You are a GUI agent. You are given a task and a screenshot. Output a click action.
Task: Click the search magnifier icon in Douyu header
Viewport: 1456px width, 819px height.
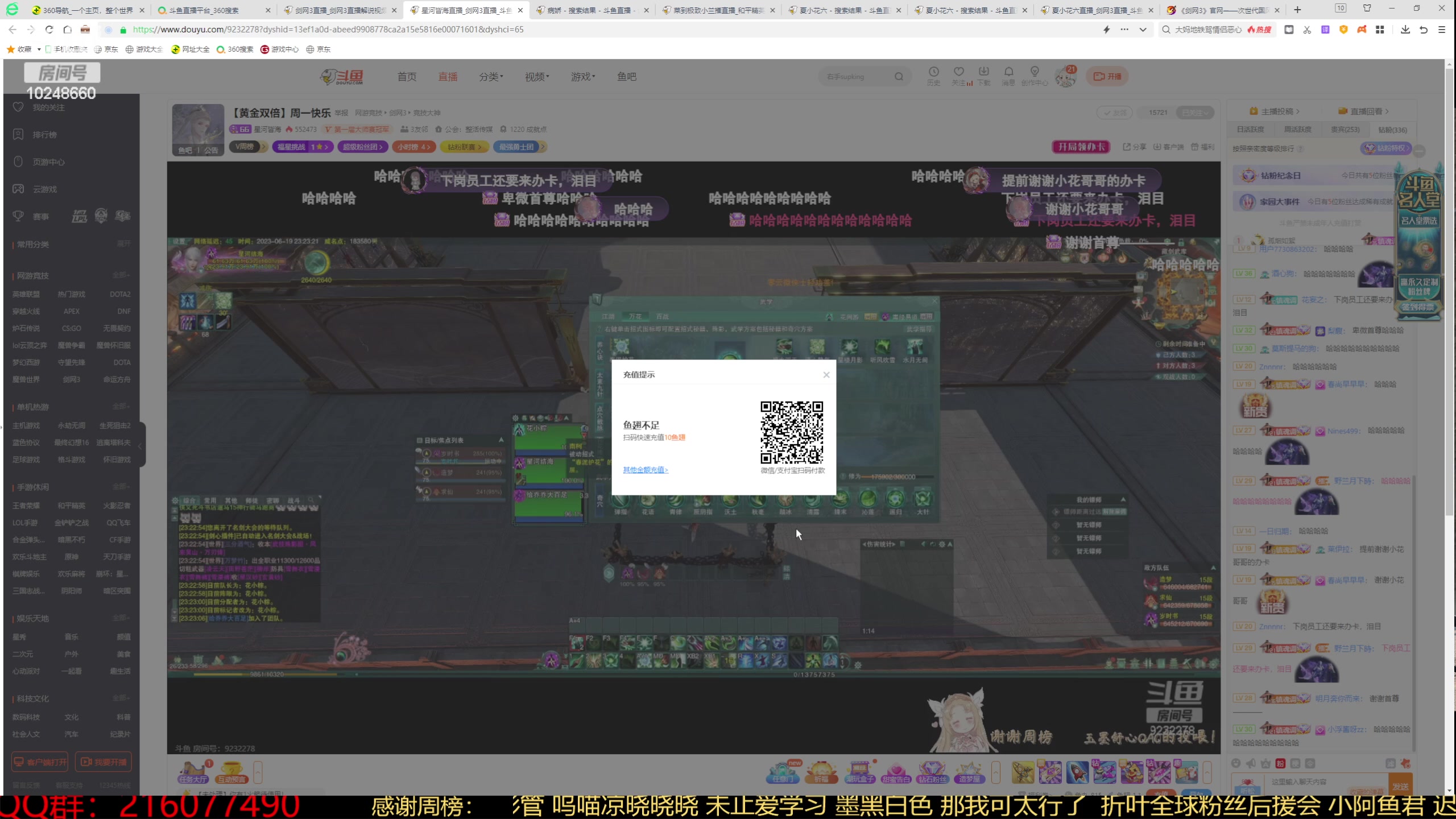click(x=899, y=76)
